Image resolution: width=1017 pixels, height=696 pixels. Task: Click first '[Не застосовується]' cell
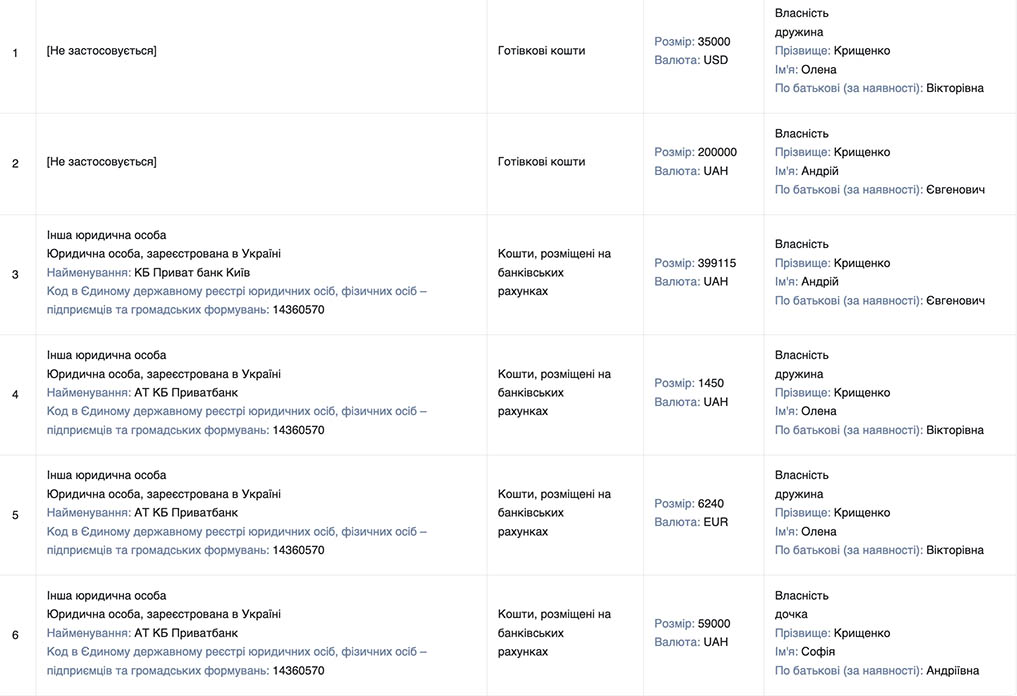coord(101,51)
